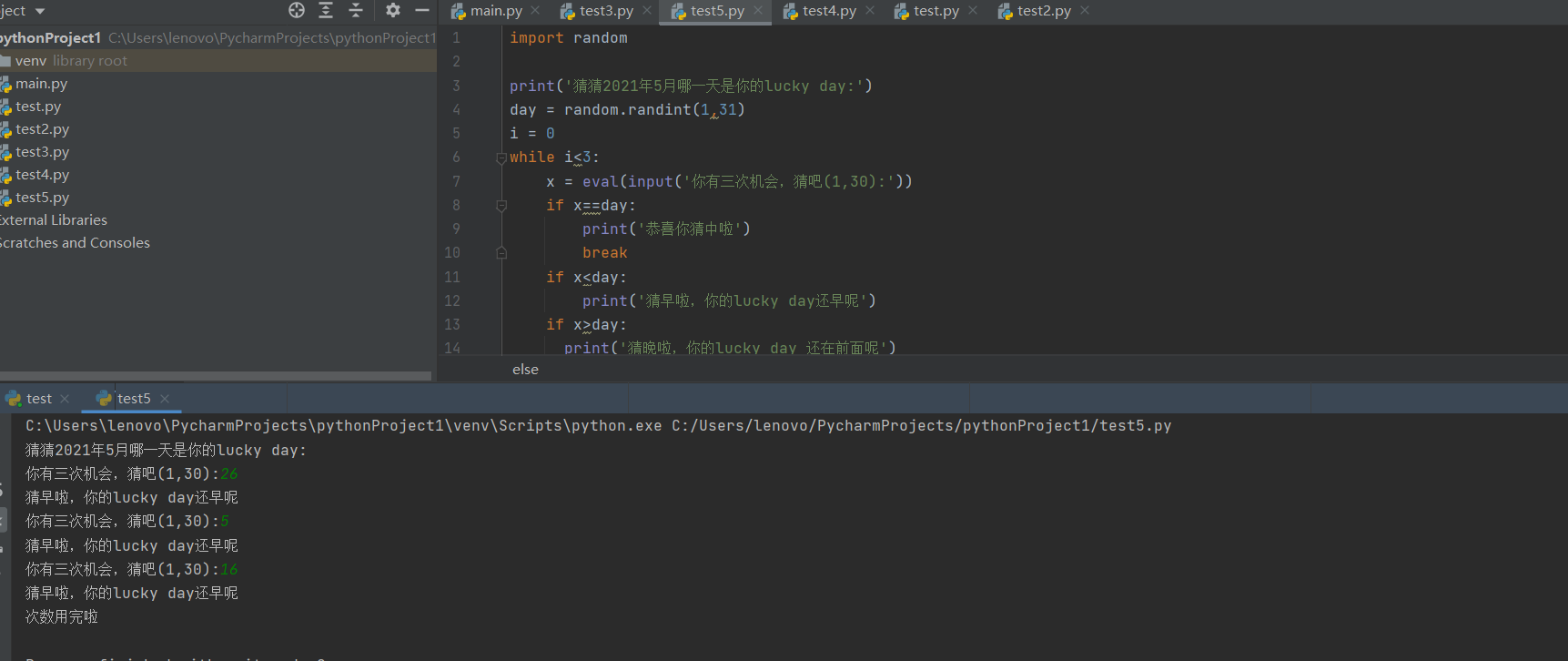
Task: Click the 'while i<3:' code line
Action: pyautogui.click(x=554, y=157)
